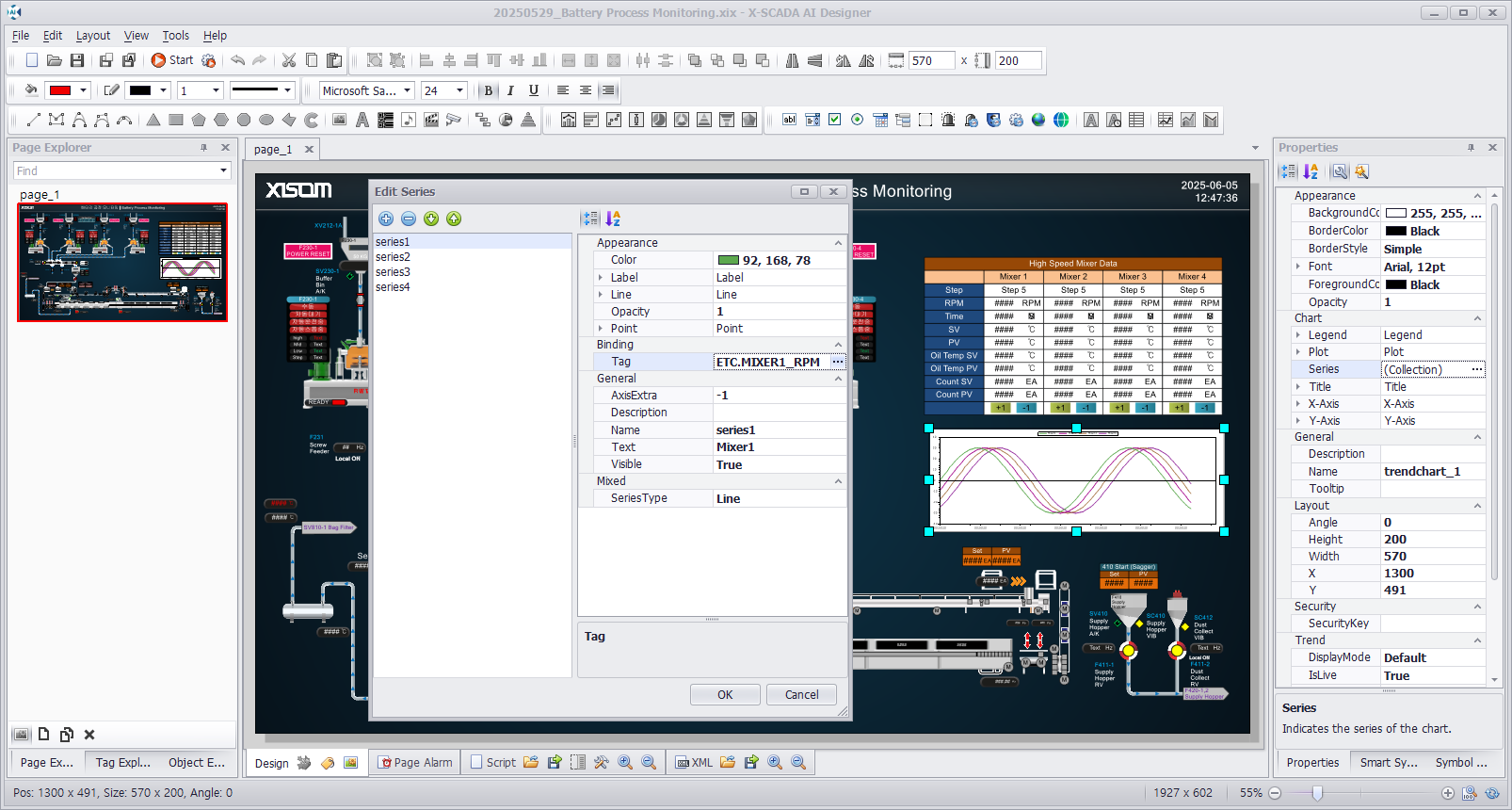This screenshot has width=1512, height=810.
Task: Select the page_1 thumbnail in Page Explorer
Action: 122,262
